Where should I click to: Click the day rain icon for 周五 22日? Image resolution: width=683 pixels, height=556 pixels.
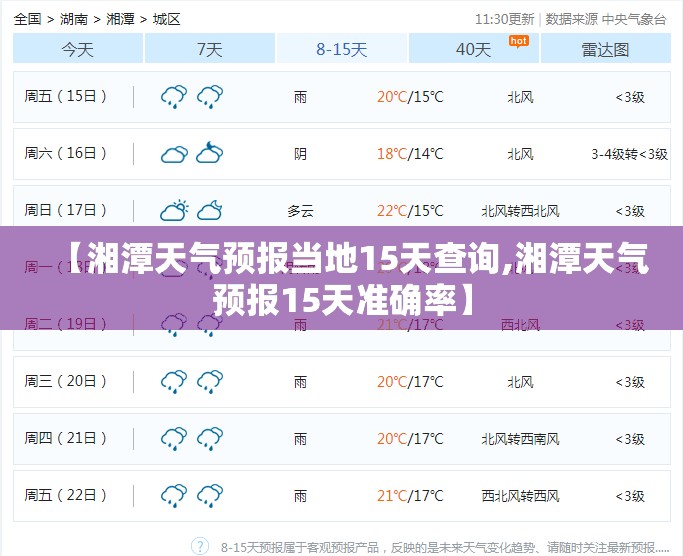[174, 496]
